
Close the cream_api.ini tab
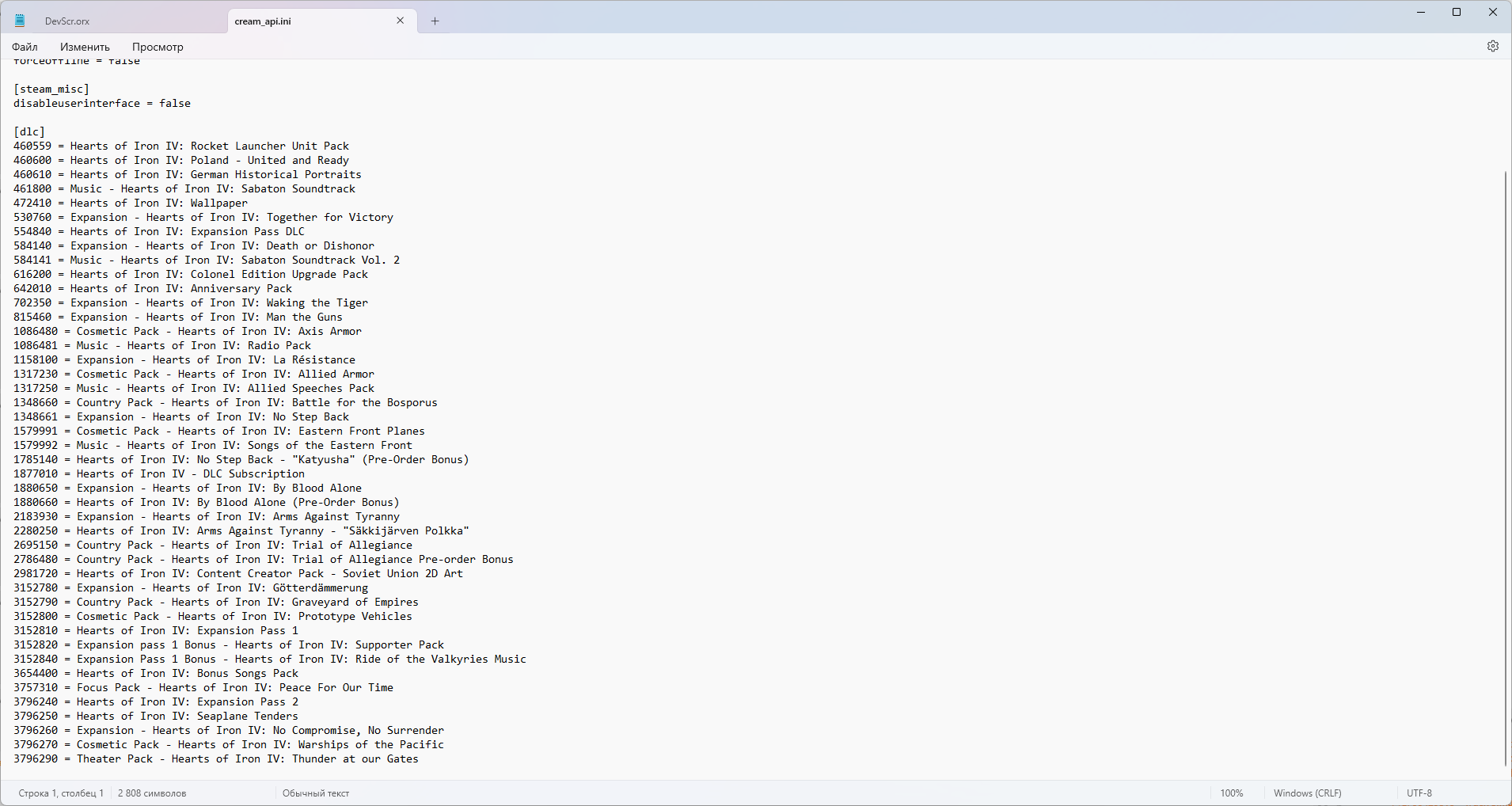401,21
